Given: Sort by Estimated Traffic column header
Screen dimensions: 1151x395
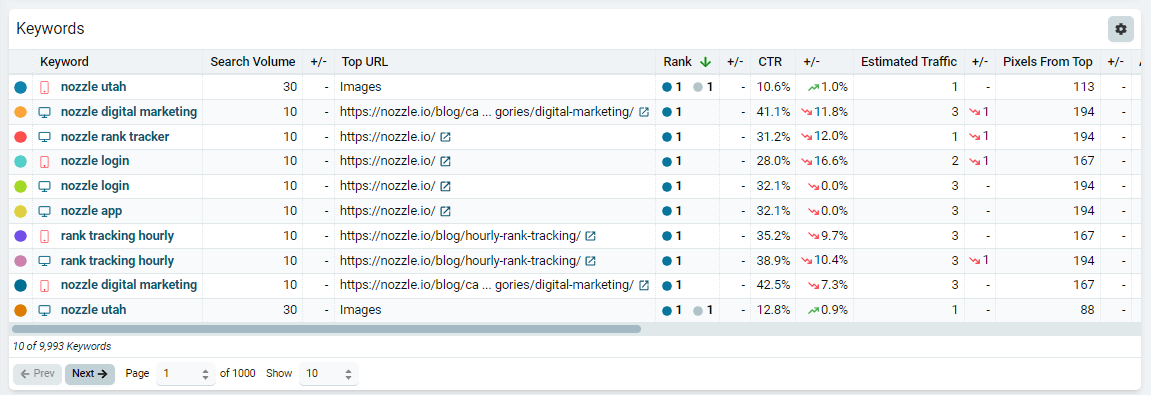Looking at the screenshot, I should [x=909, y=62].
